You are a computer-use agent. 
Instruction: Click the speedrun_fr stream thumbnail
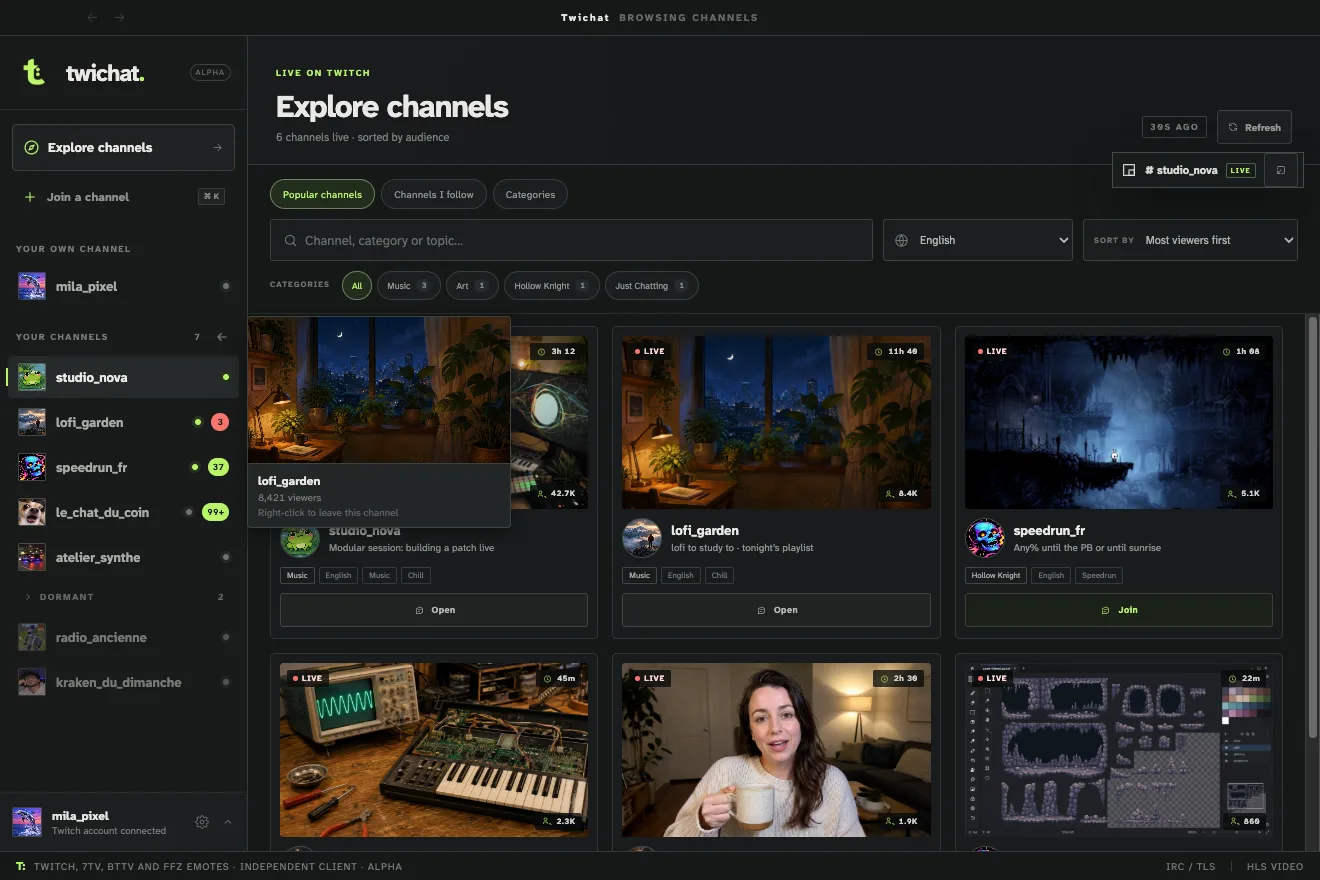pyautogui.click(x=1118, y=422)
